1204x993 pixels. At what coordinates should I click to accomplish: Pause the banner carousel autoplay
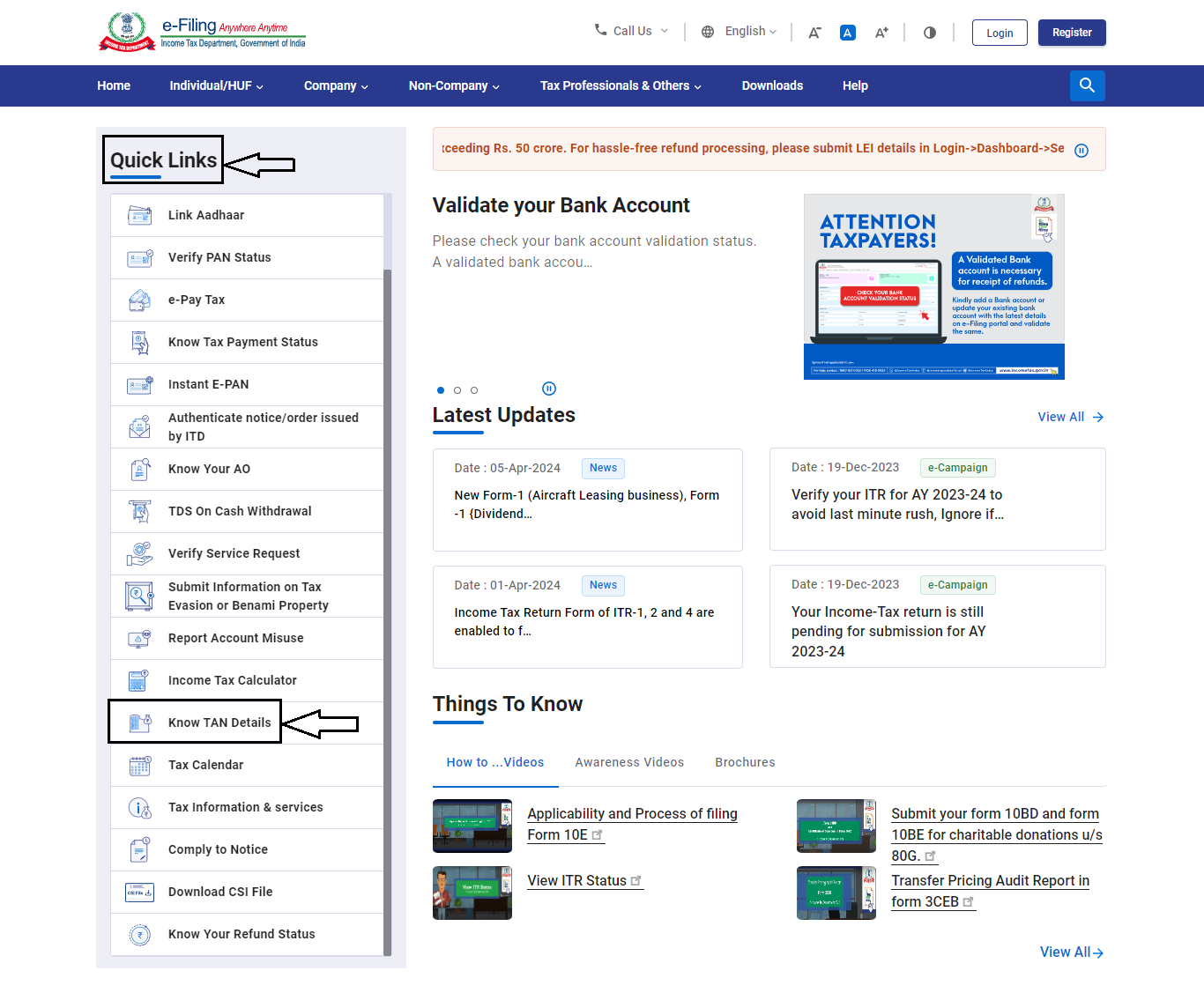pyautogui.click(x=549, y=389)
